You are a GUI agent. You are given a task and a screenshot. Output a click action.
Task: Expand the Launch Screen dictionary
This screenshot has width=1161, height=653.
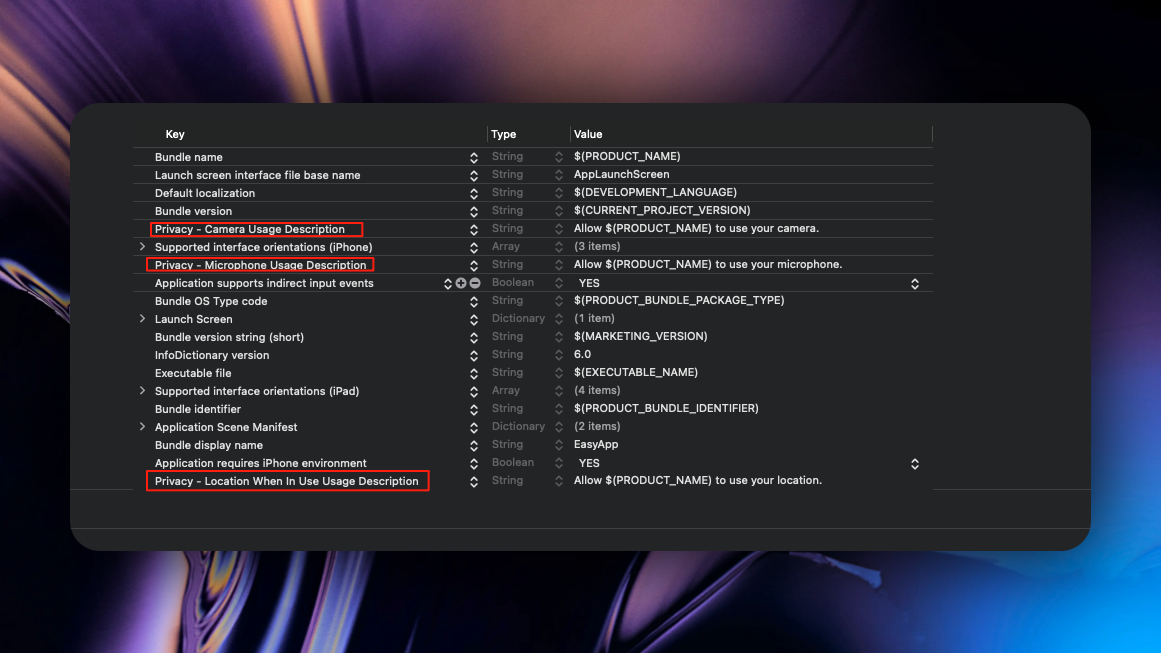(x=142, y=319)
